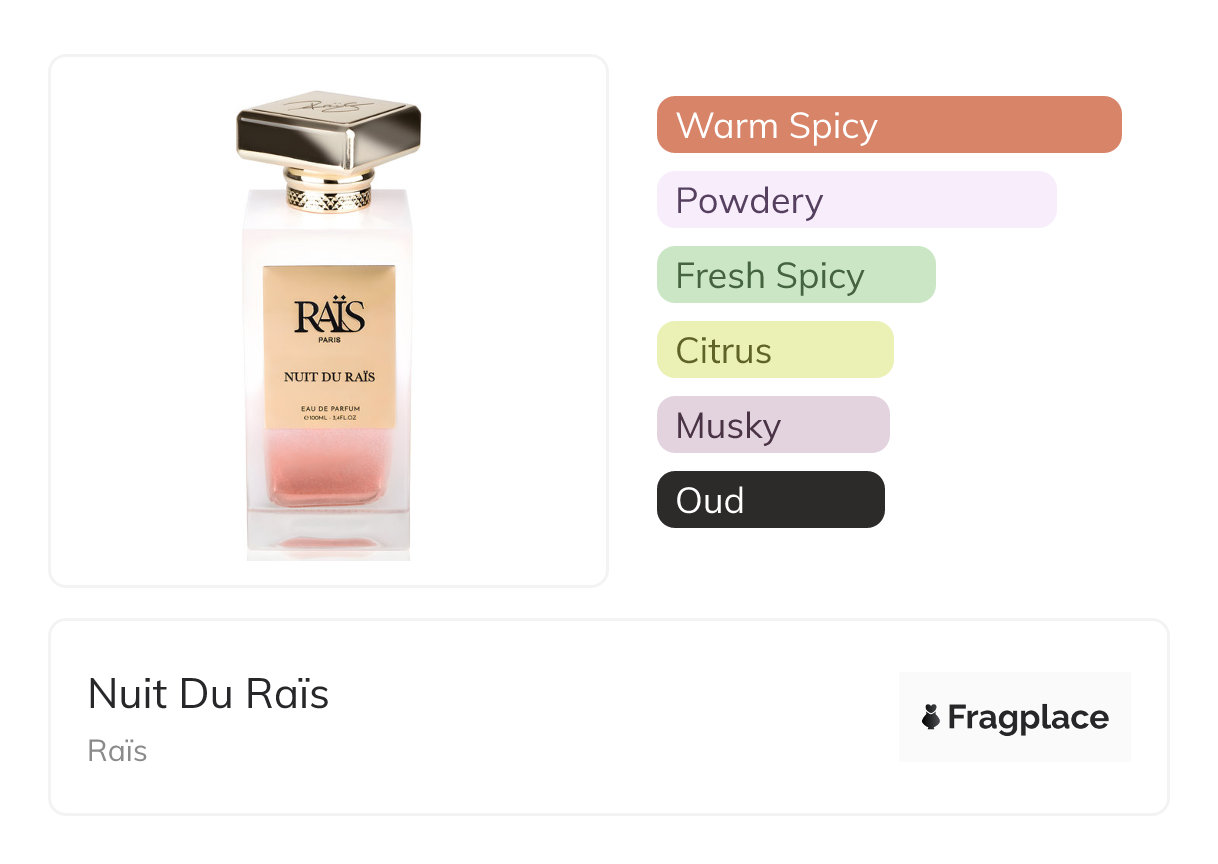The image size is (1218, 864).
Task: Click the engraved signature on cap top
Action: click(327, 103)
